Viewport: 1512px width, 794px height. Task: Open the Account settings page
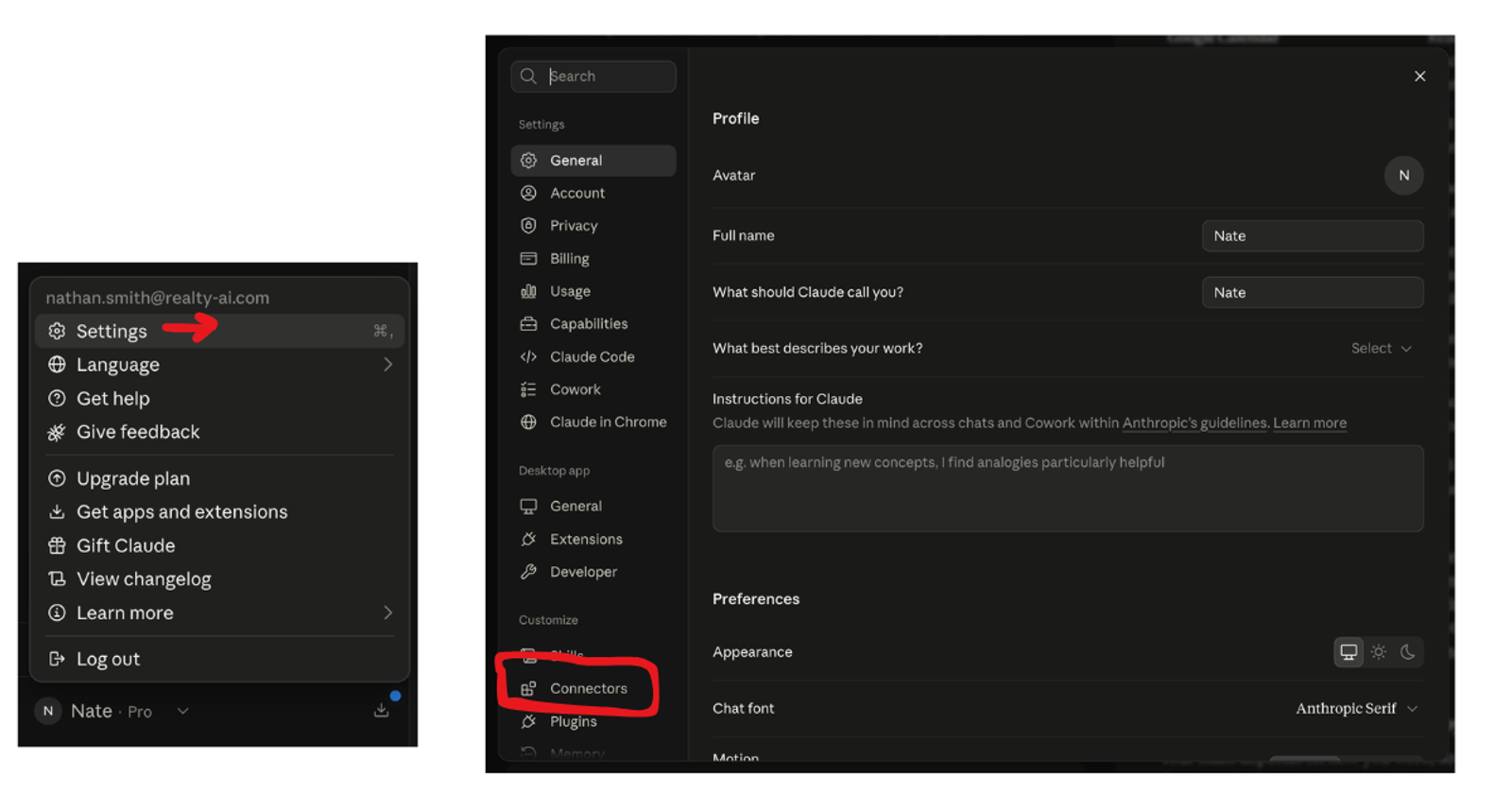[x=593, y=193]
